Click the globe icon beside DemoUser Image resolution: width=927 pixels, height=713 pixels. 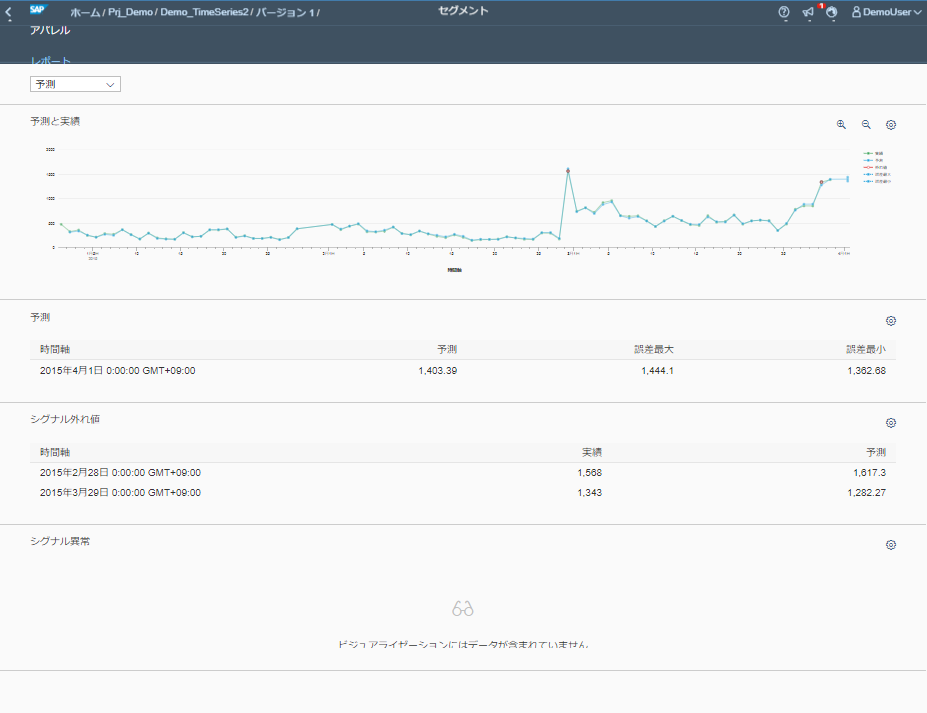pyautogui.click(x=831, y=12)
